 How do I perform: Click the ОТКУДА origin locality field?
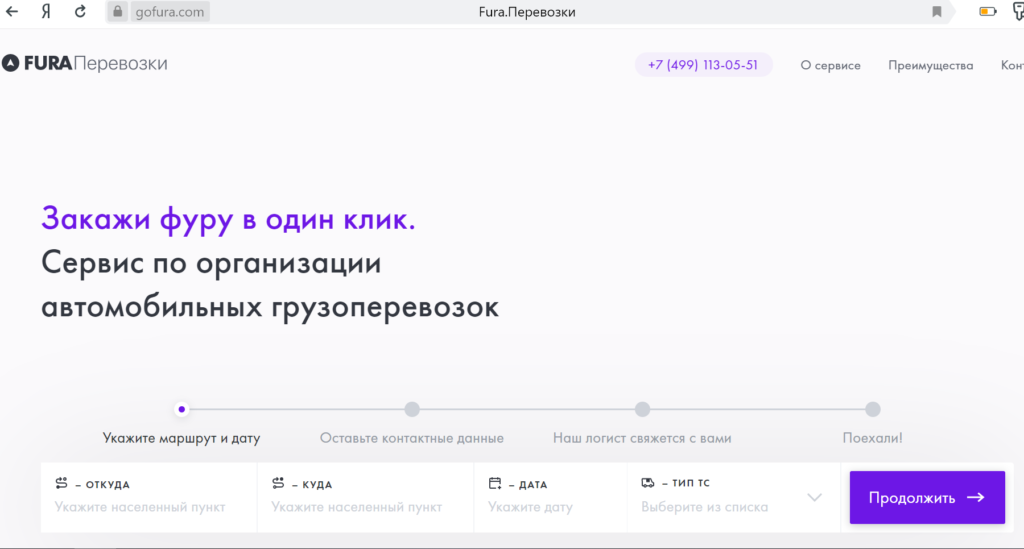pos(149,497)
